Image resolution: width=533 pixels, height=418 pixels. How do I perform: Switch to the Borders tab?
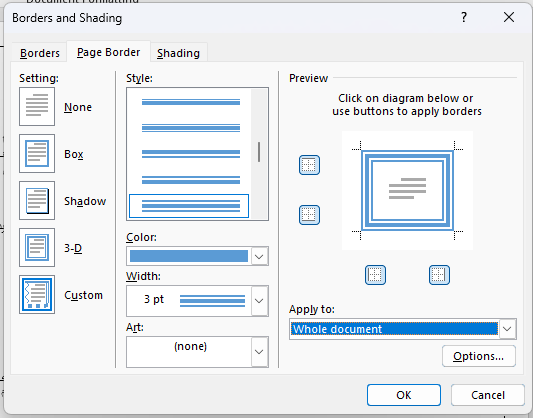point(39,53)
